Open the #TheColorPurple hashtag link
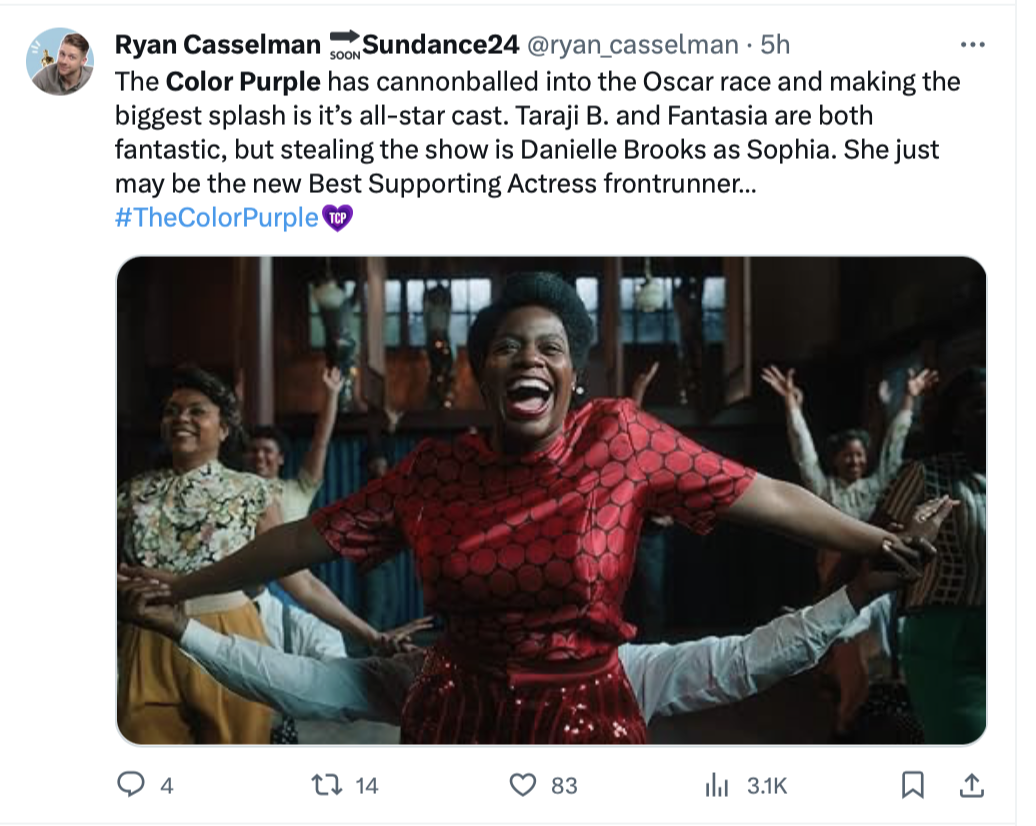The width and height of the screenshot is (1036, 826). (217, 217)
